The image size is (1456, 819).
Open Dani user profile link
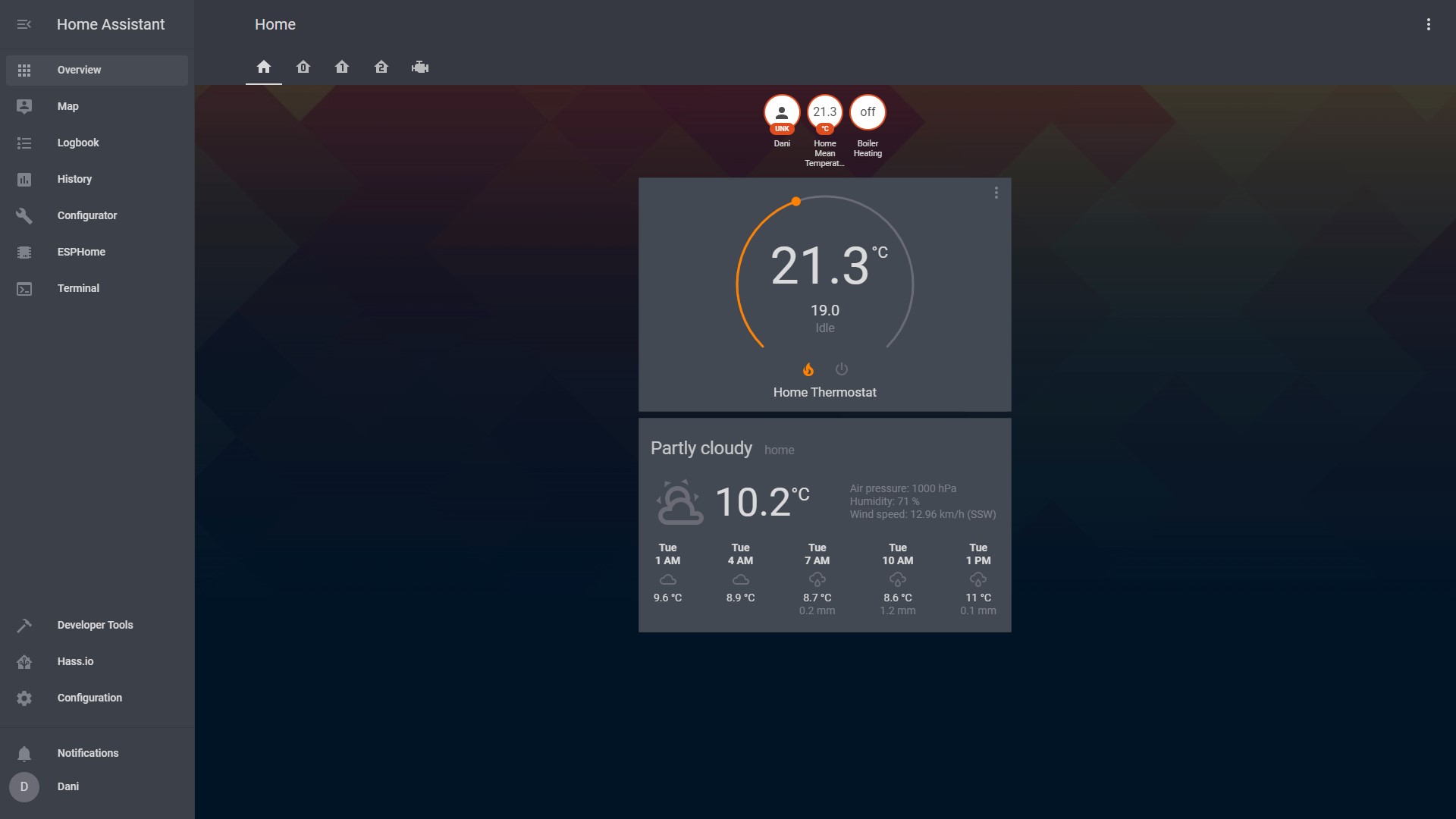click(x=67, y=786)
